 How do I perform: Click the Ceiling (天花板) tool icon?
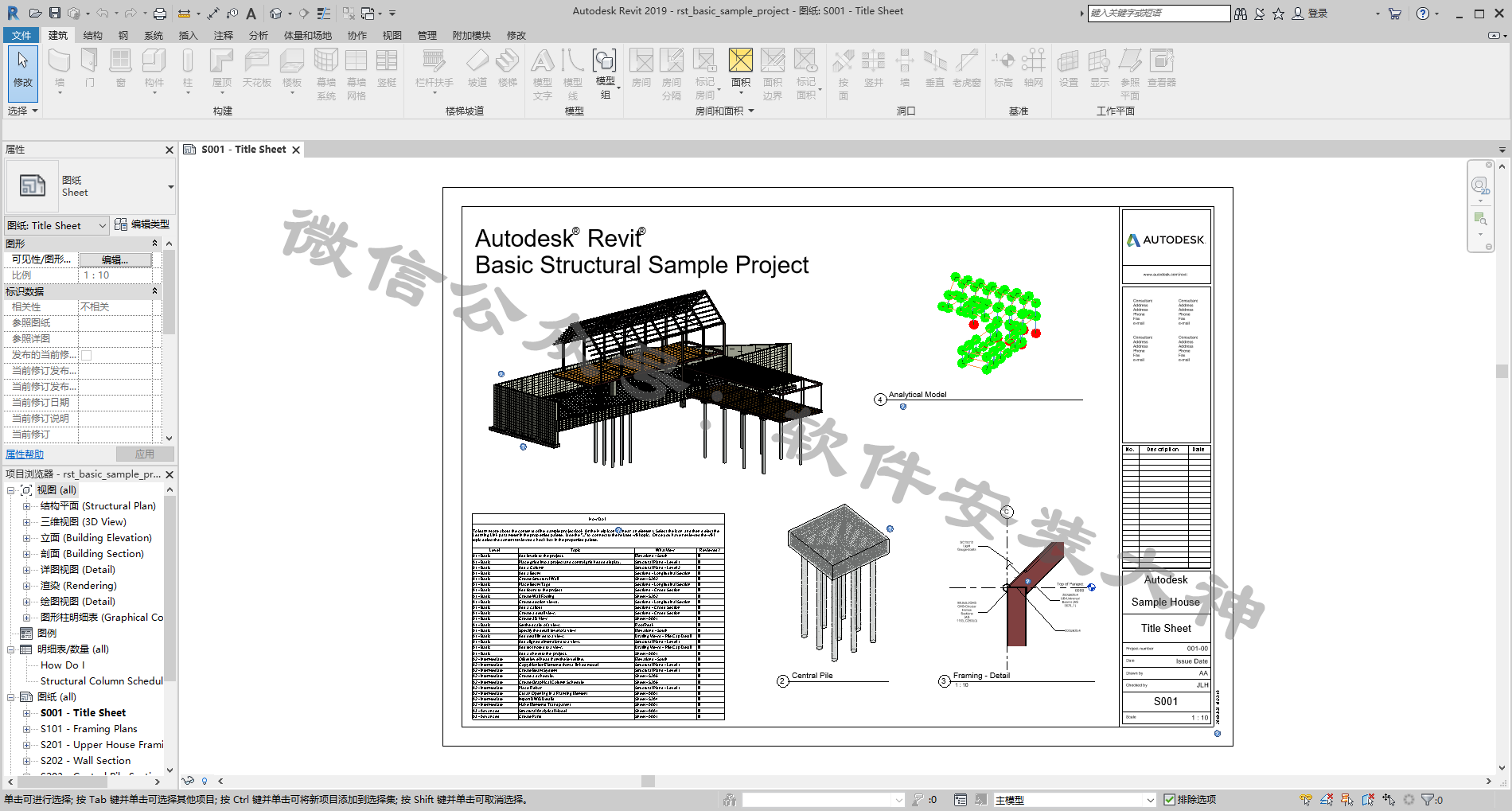257,62
